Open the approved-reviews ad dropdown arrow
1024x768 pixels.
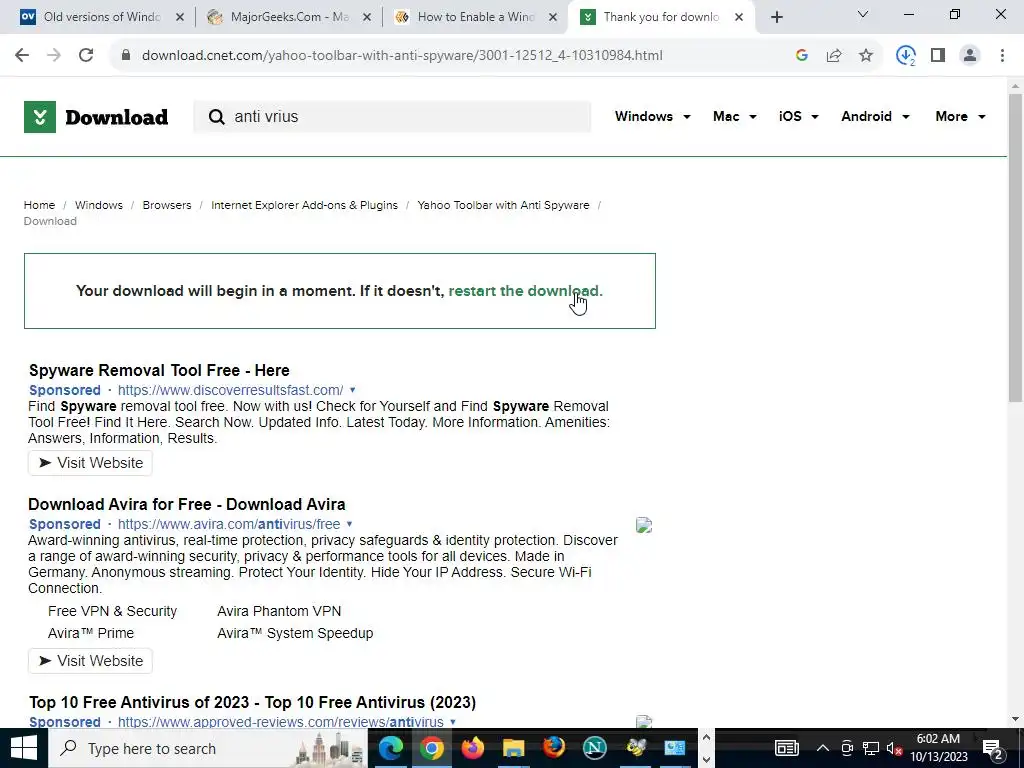click(x=453, y=722)
